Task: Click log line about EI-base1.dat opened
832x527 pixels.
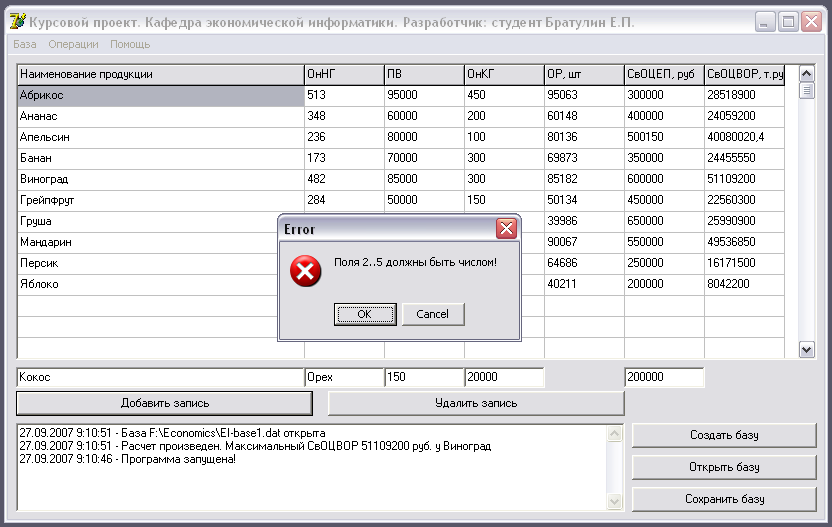Action: [x=172, y=433]
